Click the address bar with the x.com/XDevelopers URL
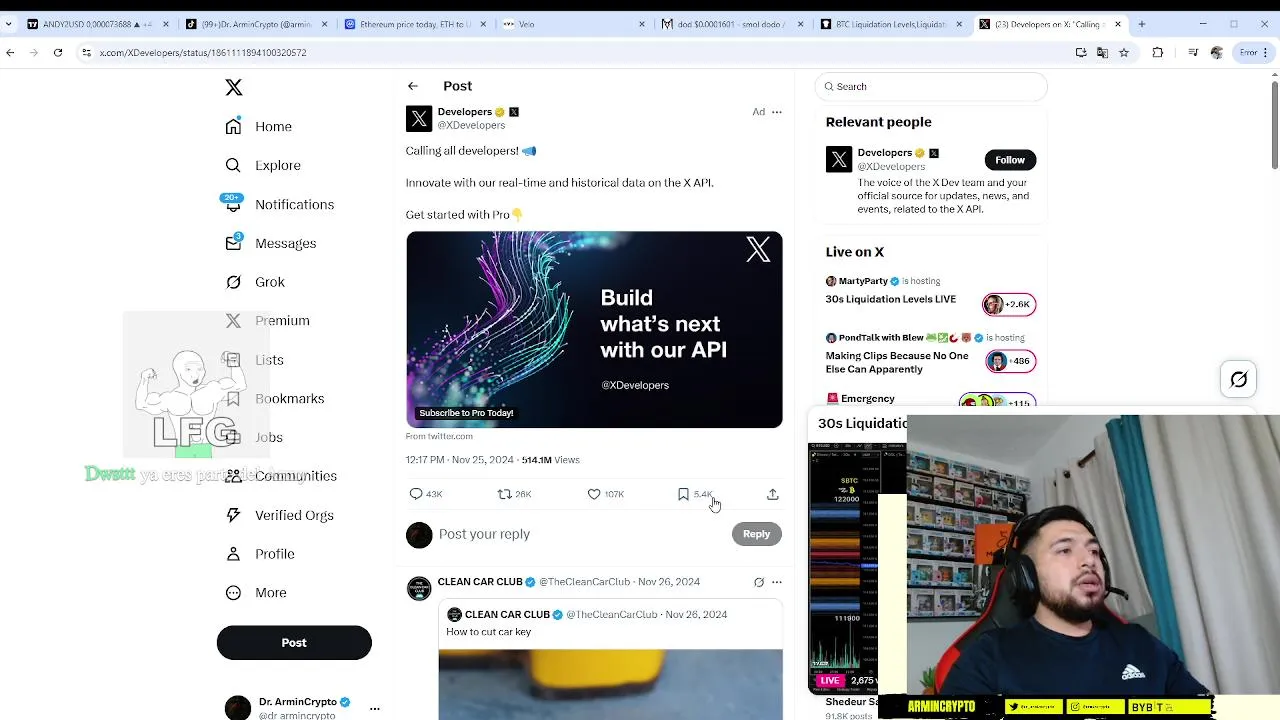1280x720 pixels. coord(580,52)
